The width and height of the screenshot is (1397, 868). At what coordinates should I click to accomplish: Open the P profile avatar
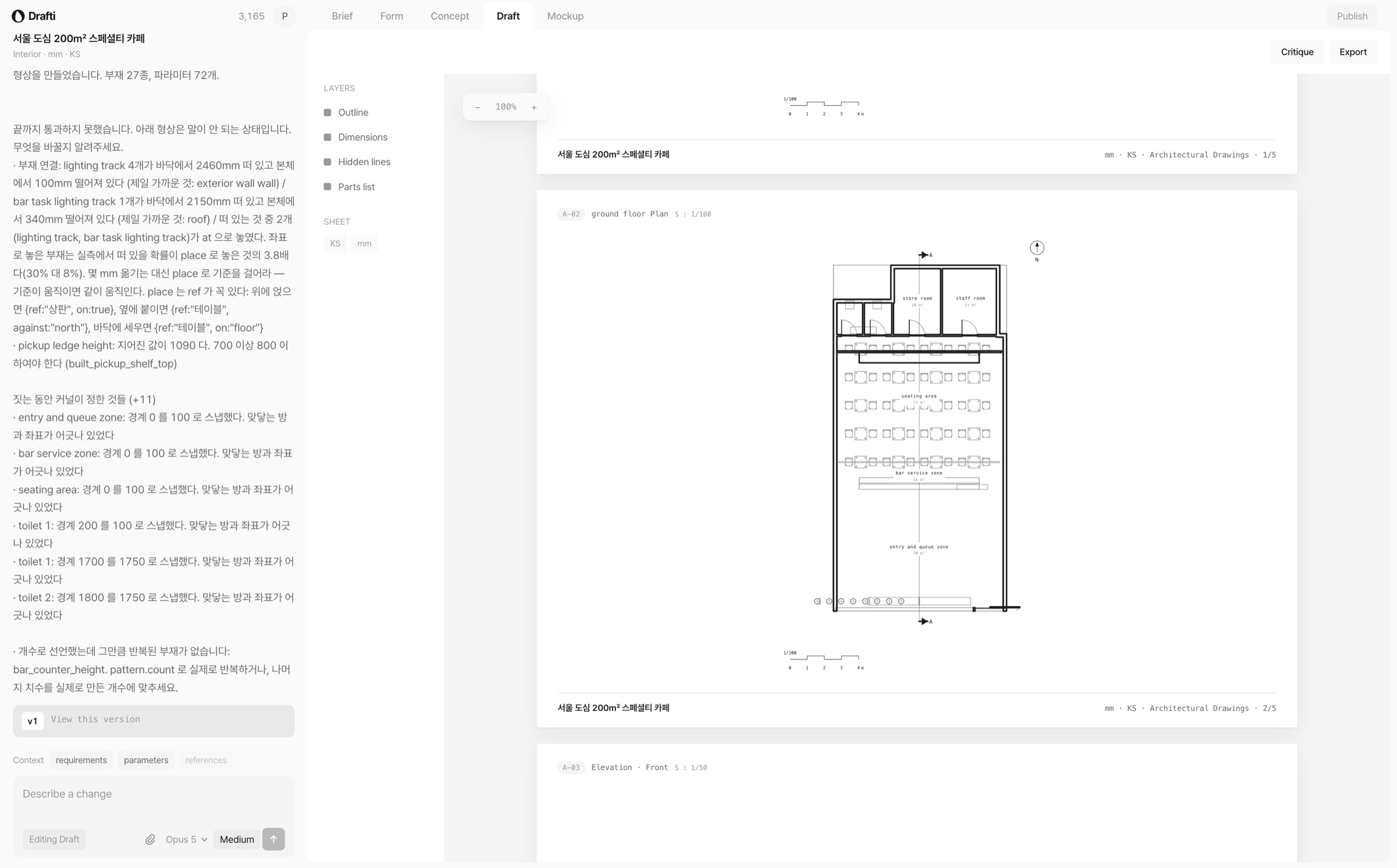285,16
